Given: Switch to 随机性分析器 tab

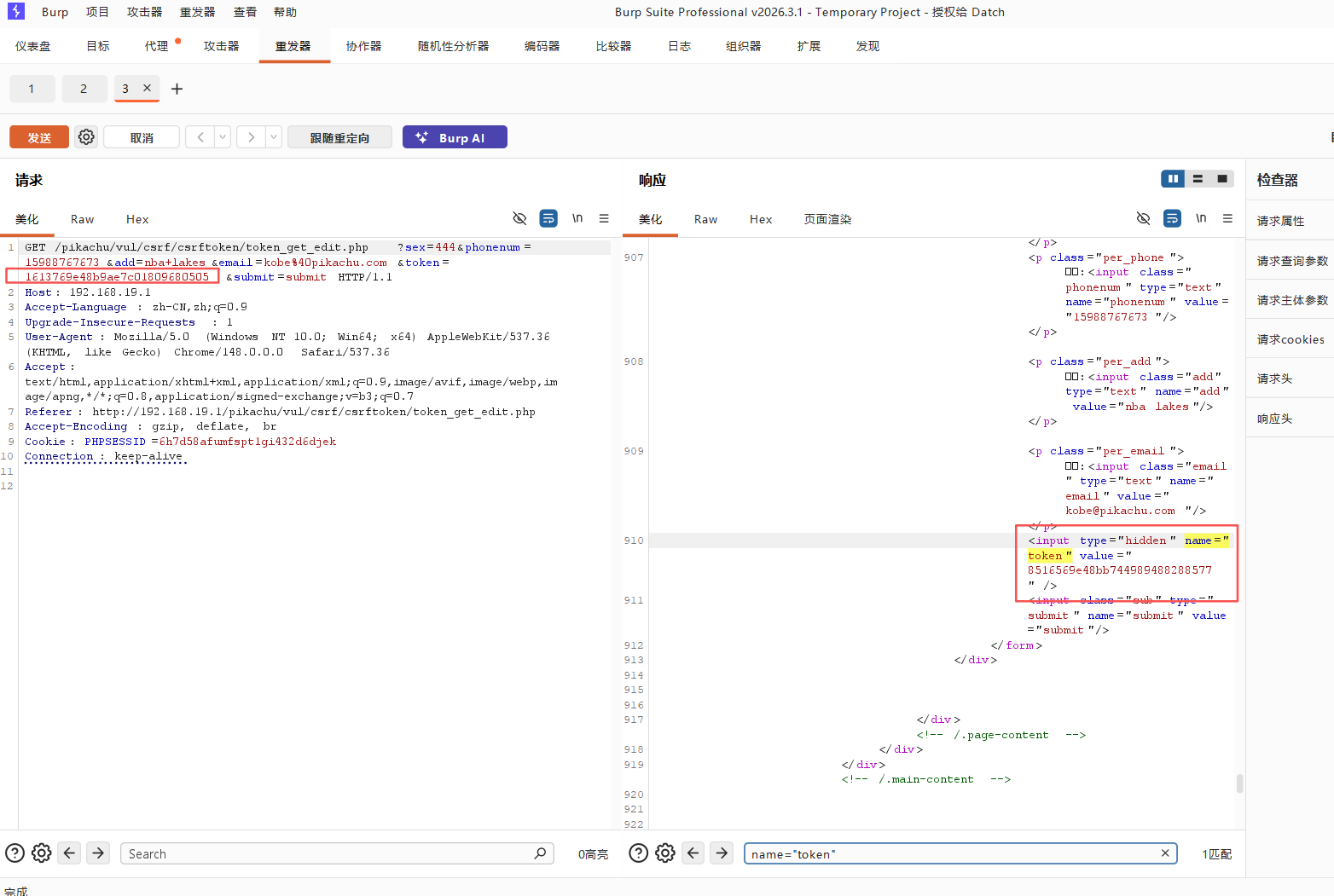Looking at the screenshot, I should [x=453, y=46].
